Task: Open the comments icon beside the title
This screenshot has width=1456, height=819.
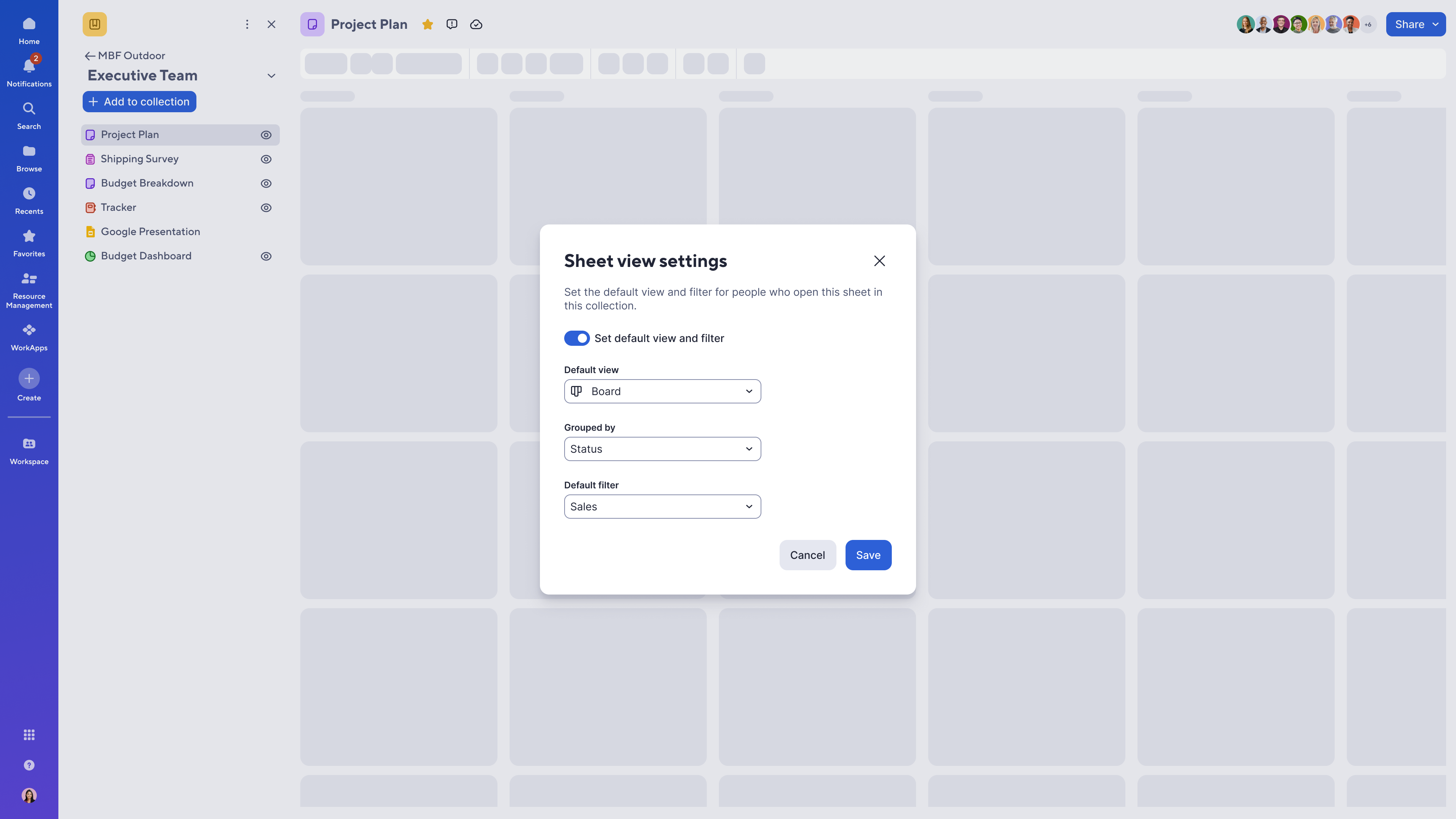Action: [x=452, y=24]
